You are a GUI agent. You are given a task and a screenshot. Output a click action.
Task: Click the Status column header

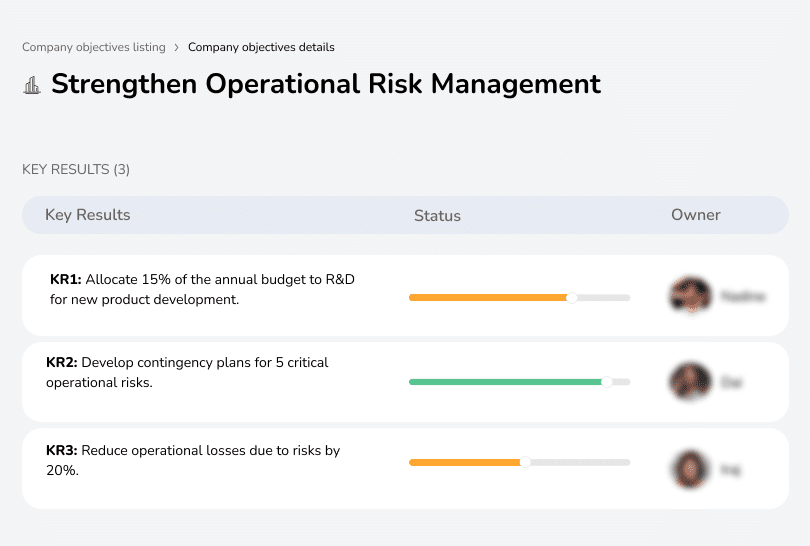tap(437, 215)
